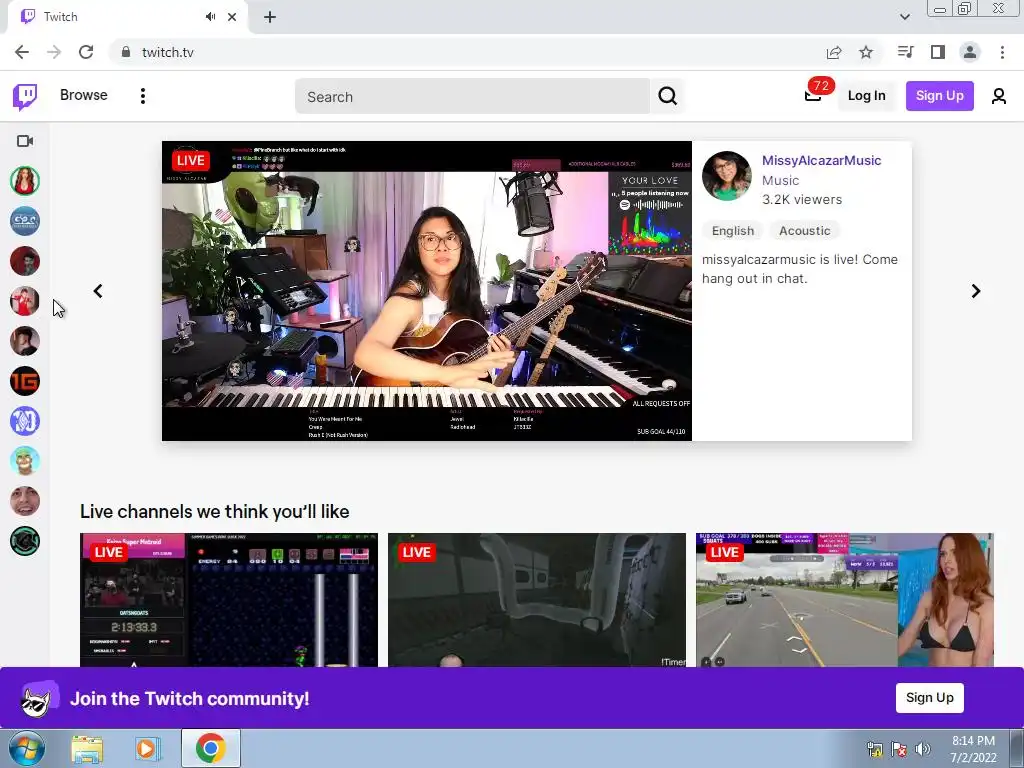
Task: Click Sign Up in the purple banner
Action: click(x=929, y=697)
